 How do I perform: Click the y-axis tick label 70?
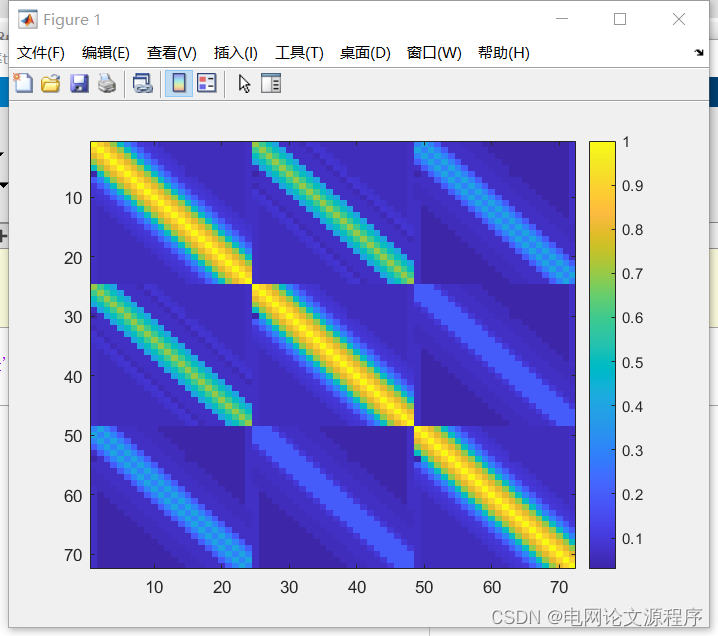click(73, 555)
